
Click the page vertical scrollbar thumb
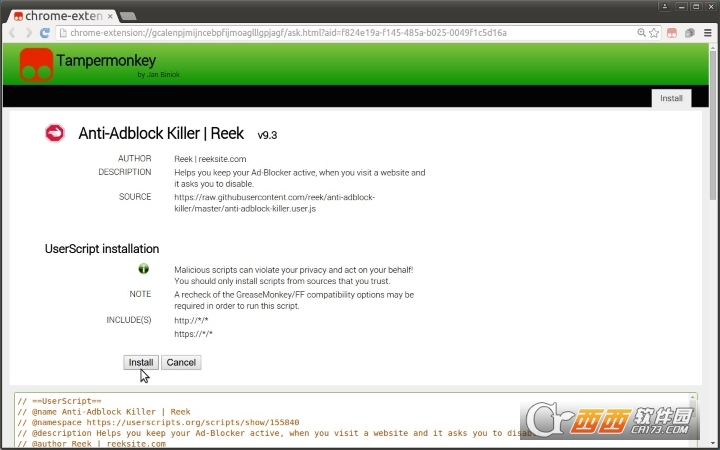pos(713,124)
